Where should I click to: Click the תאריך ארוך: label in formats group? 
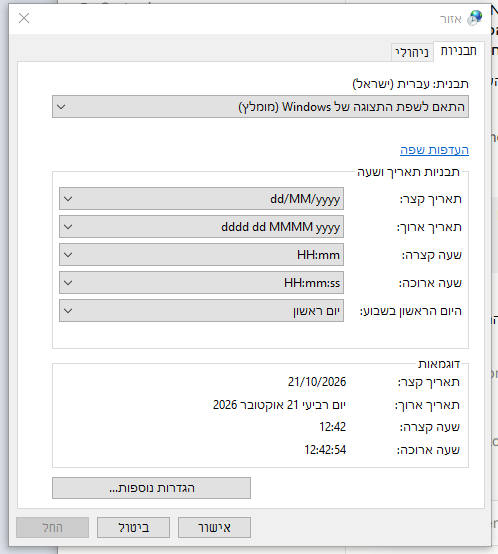429,227
